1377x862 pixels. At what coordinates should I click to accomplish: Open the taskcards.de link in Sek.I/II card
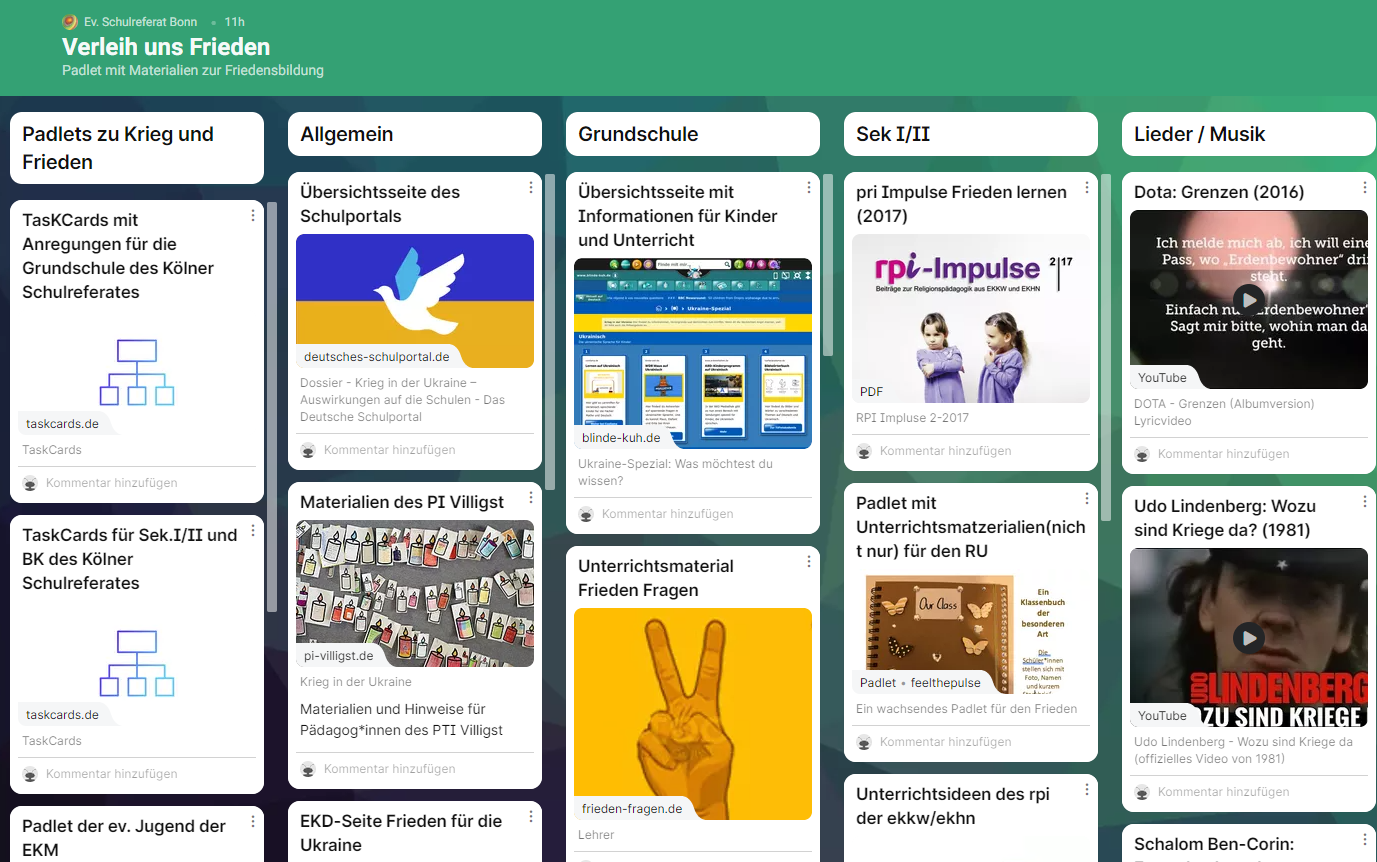[62, 715]
